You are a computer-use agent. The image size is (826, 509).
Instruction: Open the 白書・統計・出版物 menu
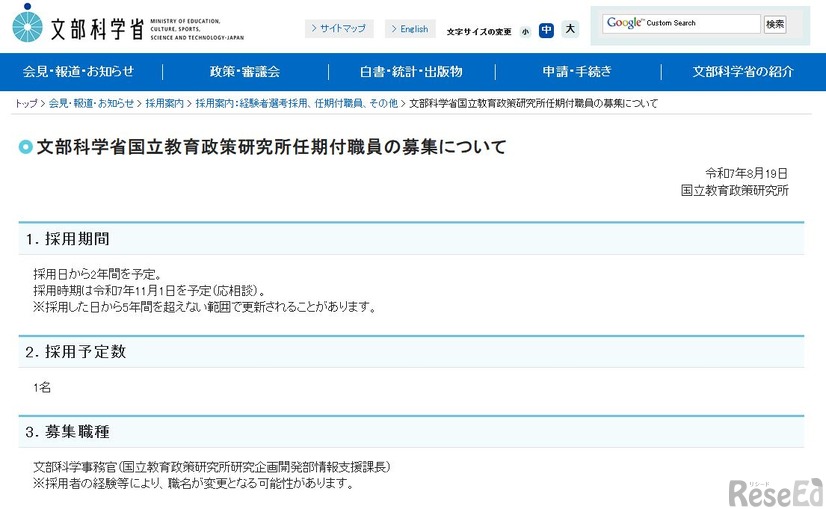tap(411, 71)
